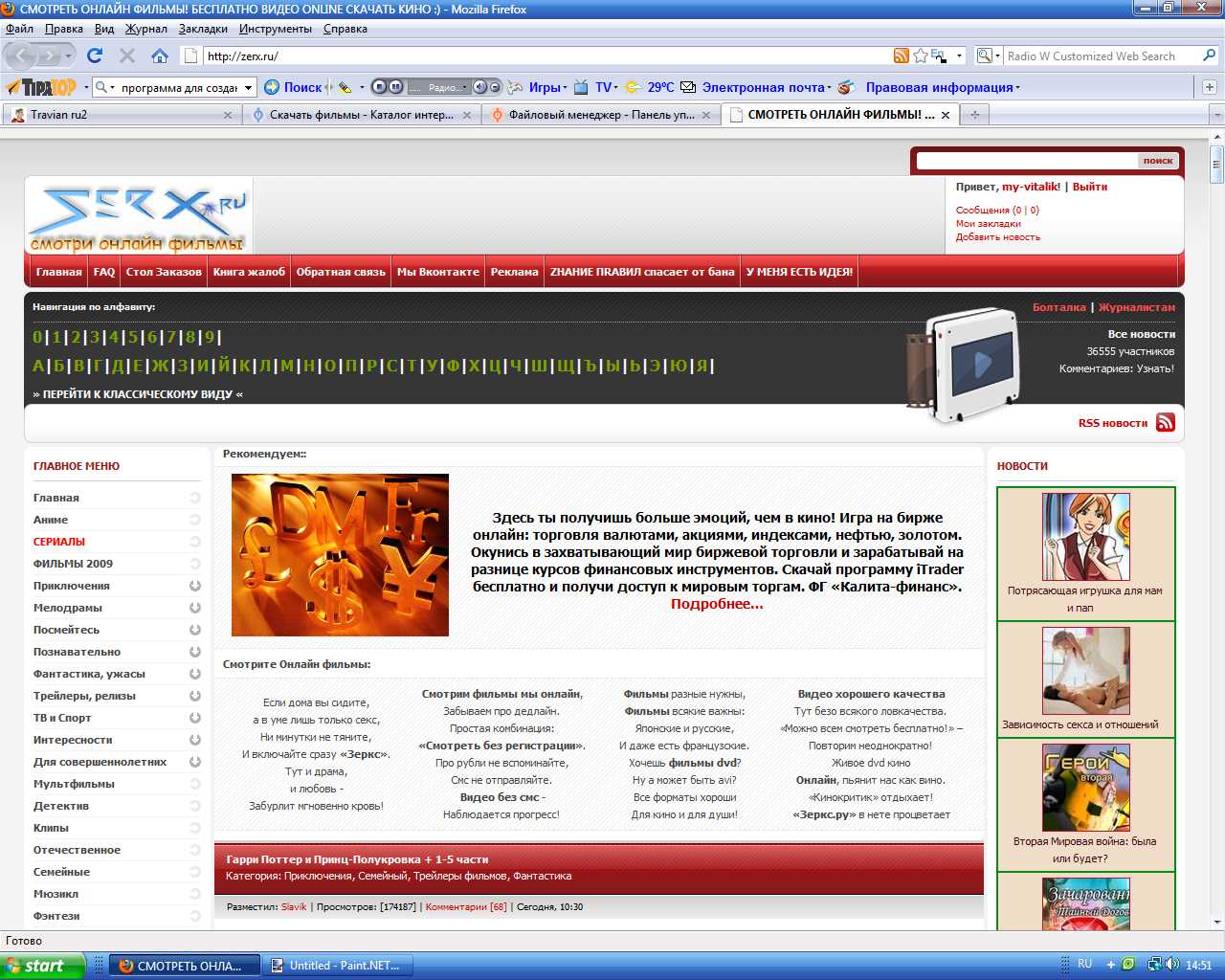Stop the radio player in toolbar
Viewport: 1225px width, 980px height.
coord(379,87)
